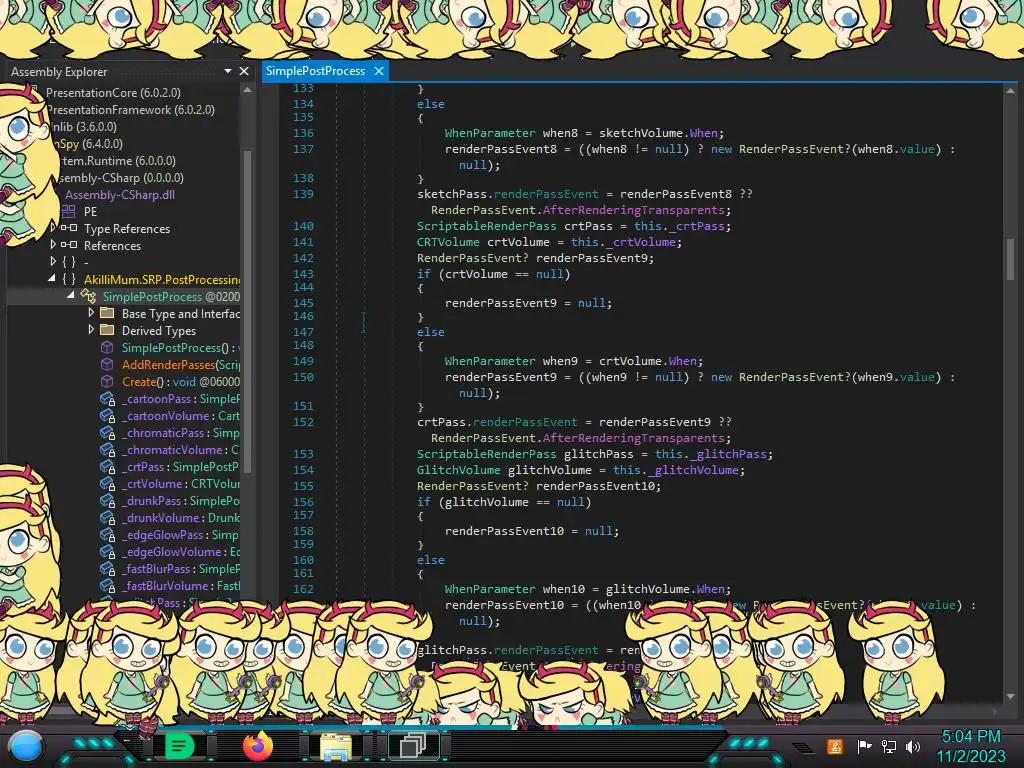1024x768 pixels.
Task: Close the SimplePostProcess tab
Action: [x=379, y=71]
